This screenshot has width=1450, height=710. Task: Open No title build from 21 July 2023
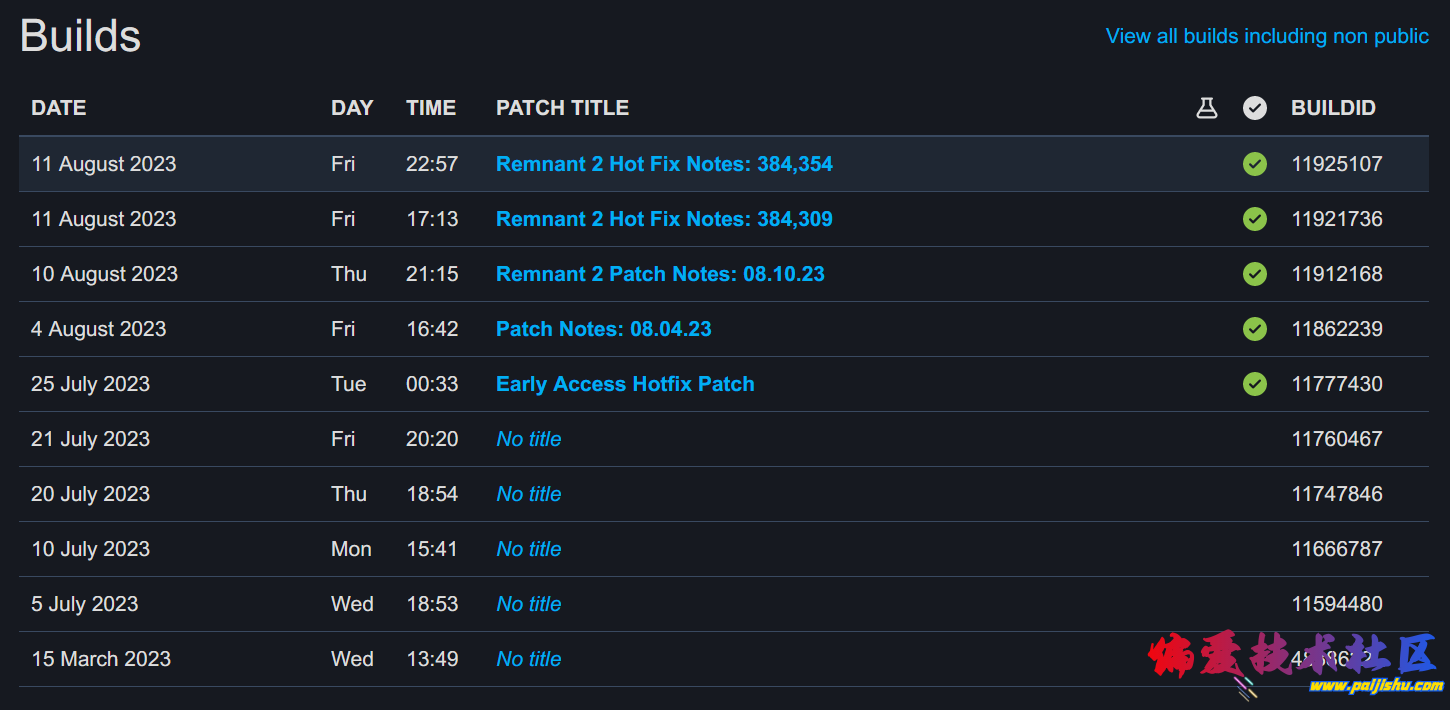(529, 439)
